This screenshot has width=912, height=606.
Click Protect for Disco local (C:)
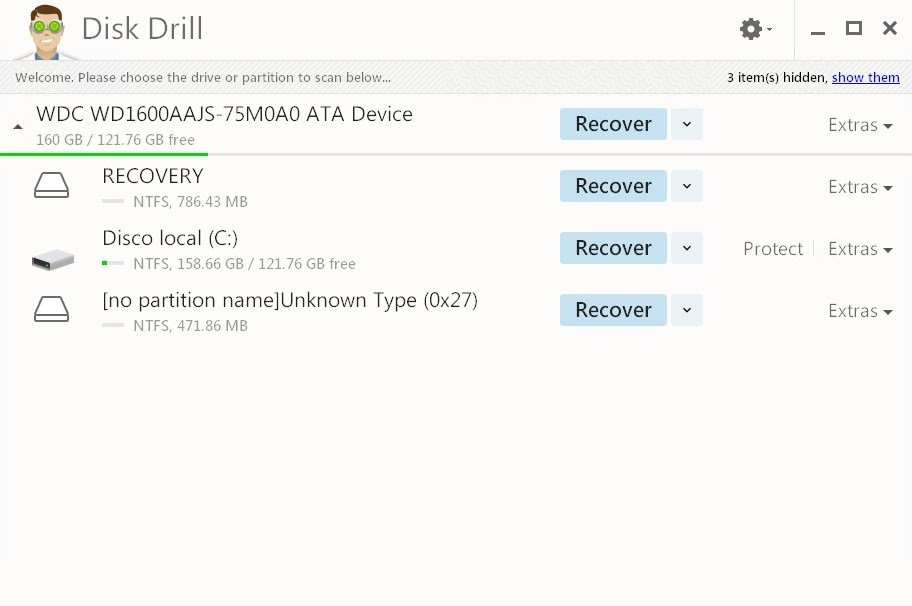(x=773, y=249)
